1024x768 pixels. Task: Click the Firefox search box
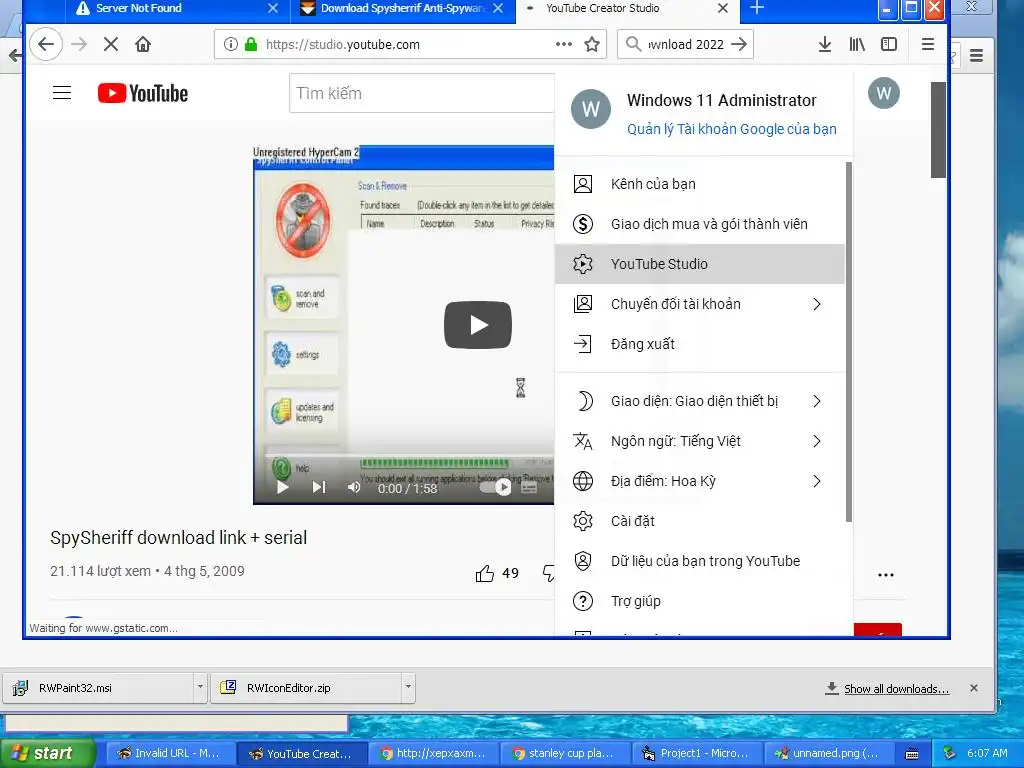pyautogui.click(x=685, y=44)
